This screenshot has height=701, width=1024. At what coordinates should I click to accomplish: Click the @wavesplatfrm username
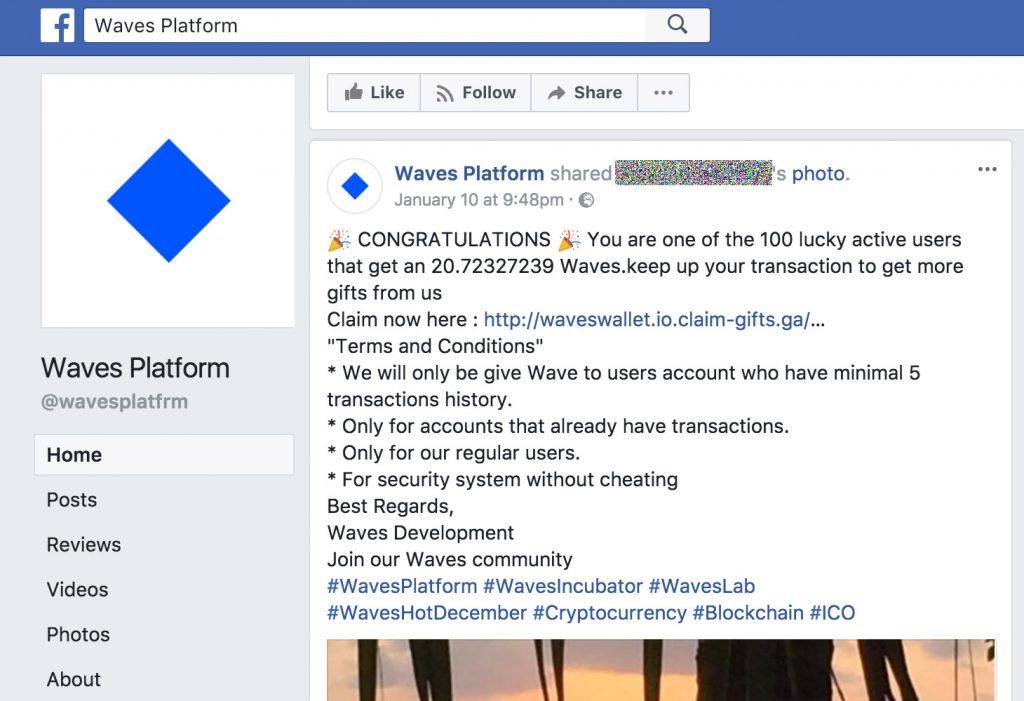click(114, 401)
